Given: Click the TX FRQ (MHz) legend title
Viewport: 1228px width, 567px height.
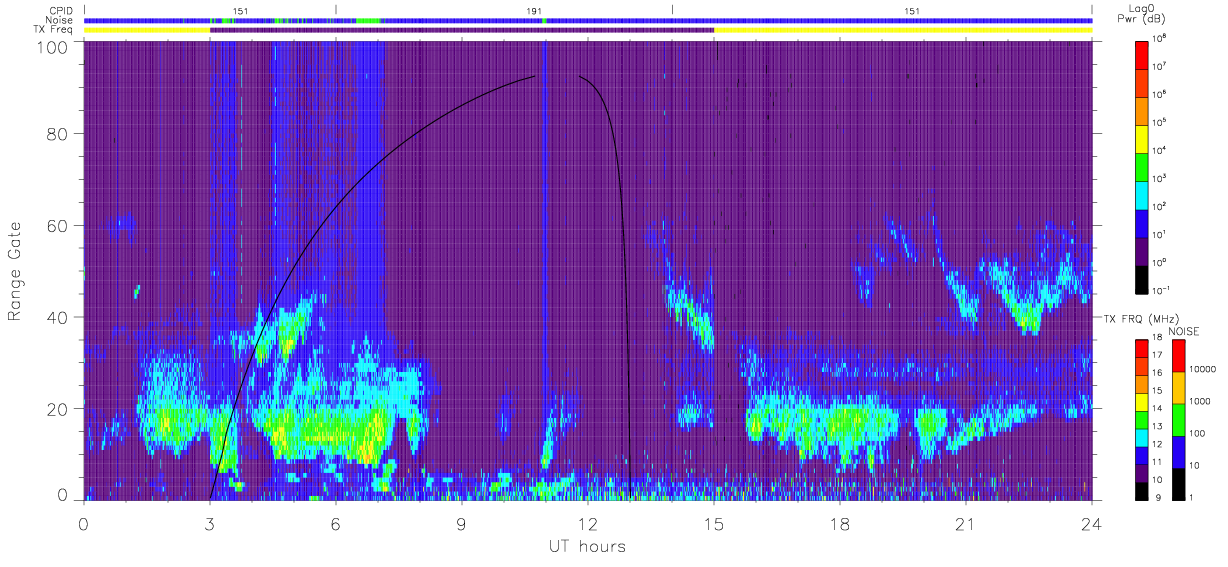Looking at the screenshot, I should click(1141, 319).
